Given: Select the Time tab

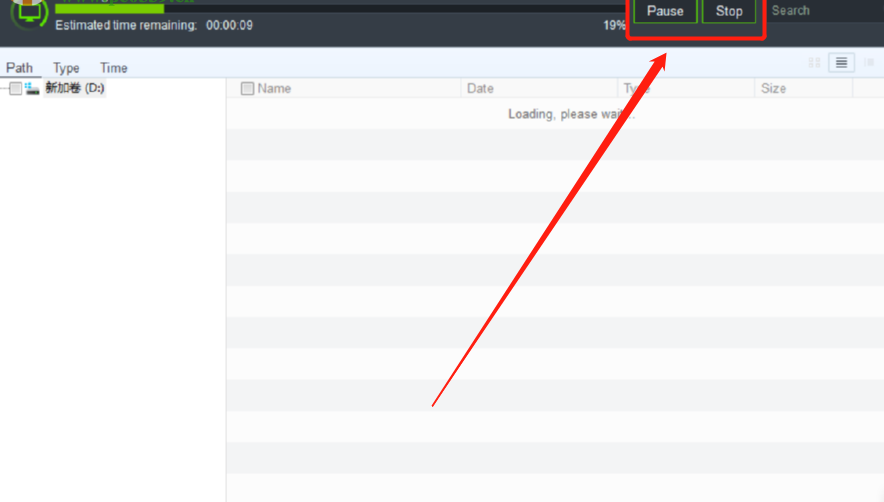Looking at the screenshot, I should (113, 68).
